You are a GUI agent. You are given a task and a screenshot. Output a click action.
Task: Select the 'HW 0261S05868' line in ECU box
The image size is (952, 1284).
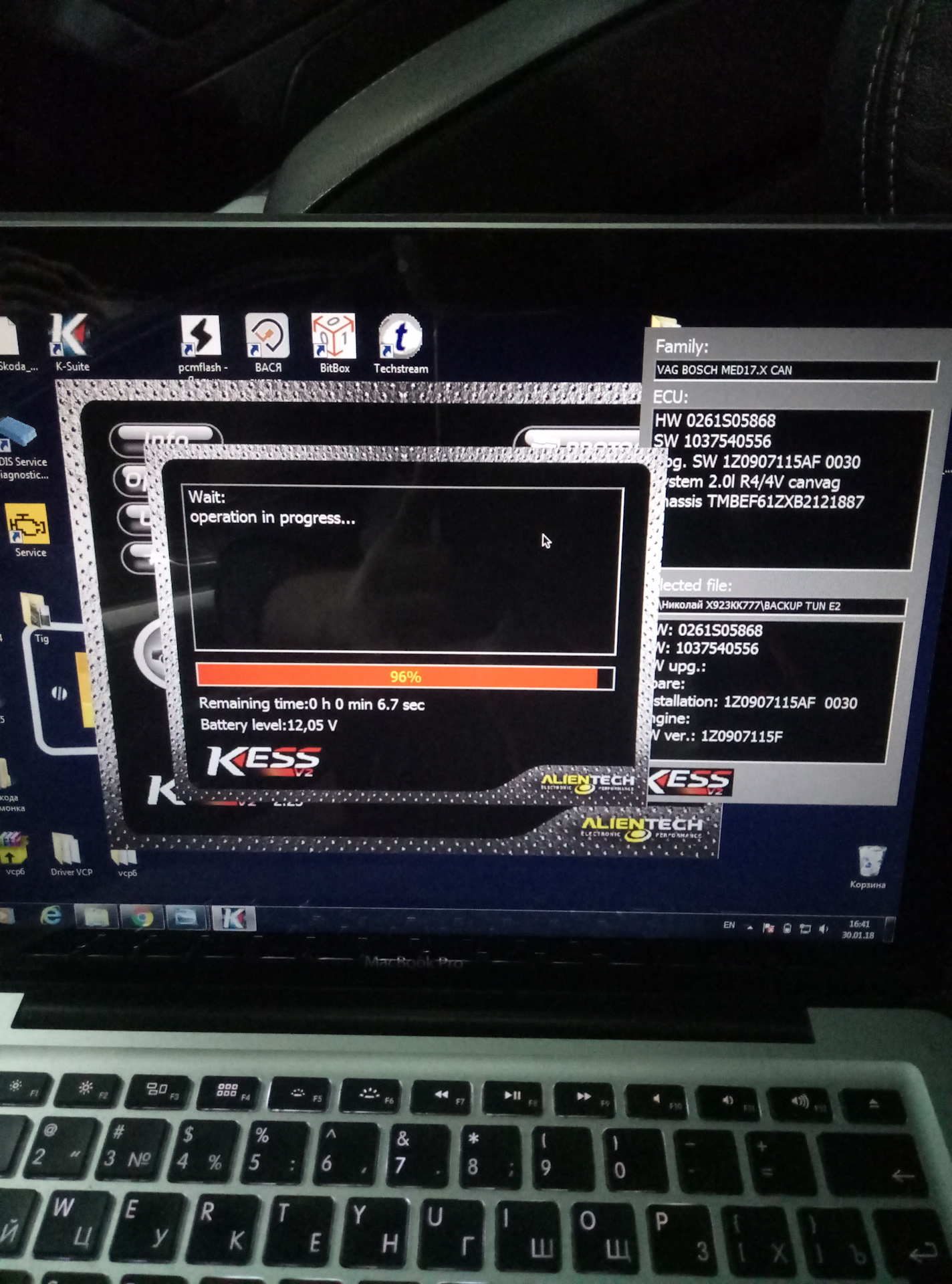(x=715, y=421)
